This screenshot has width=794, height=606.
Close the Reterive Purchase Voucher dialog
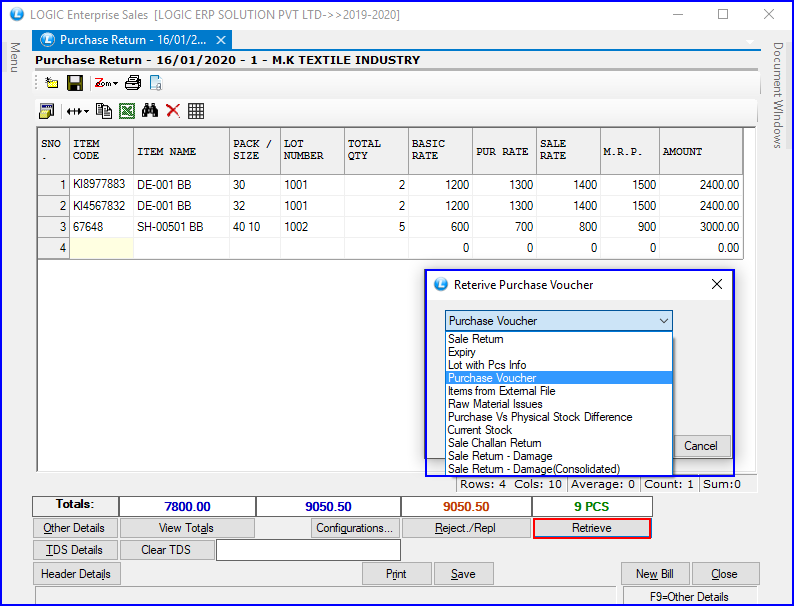(x=717, y=285)
